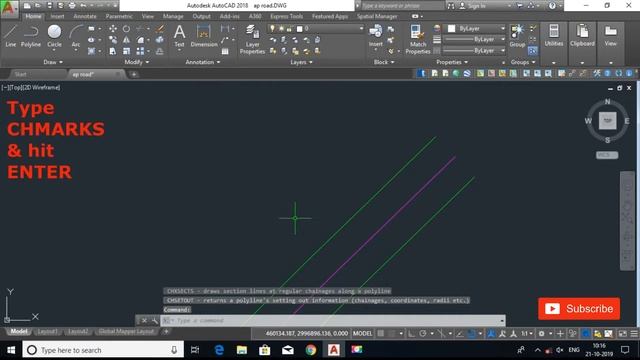Open the layer 0 dropdown list
Screen dimensions: 640x360
[361, 29]
